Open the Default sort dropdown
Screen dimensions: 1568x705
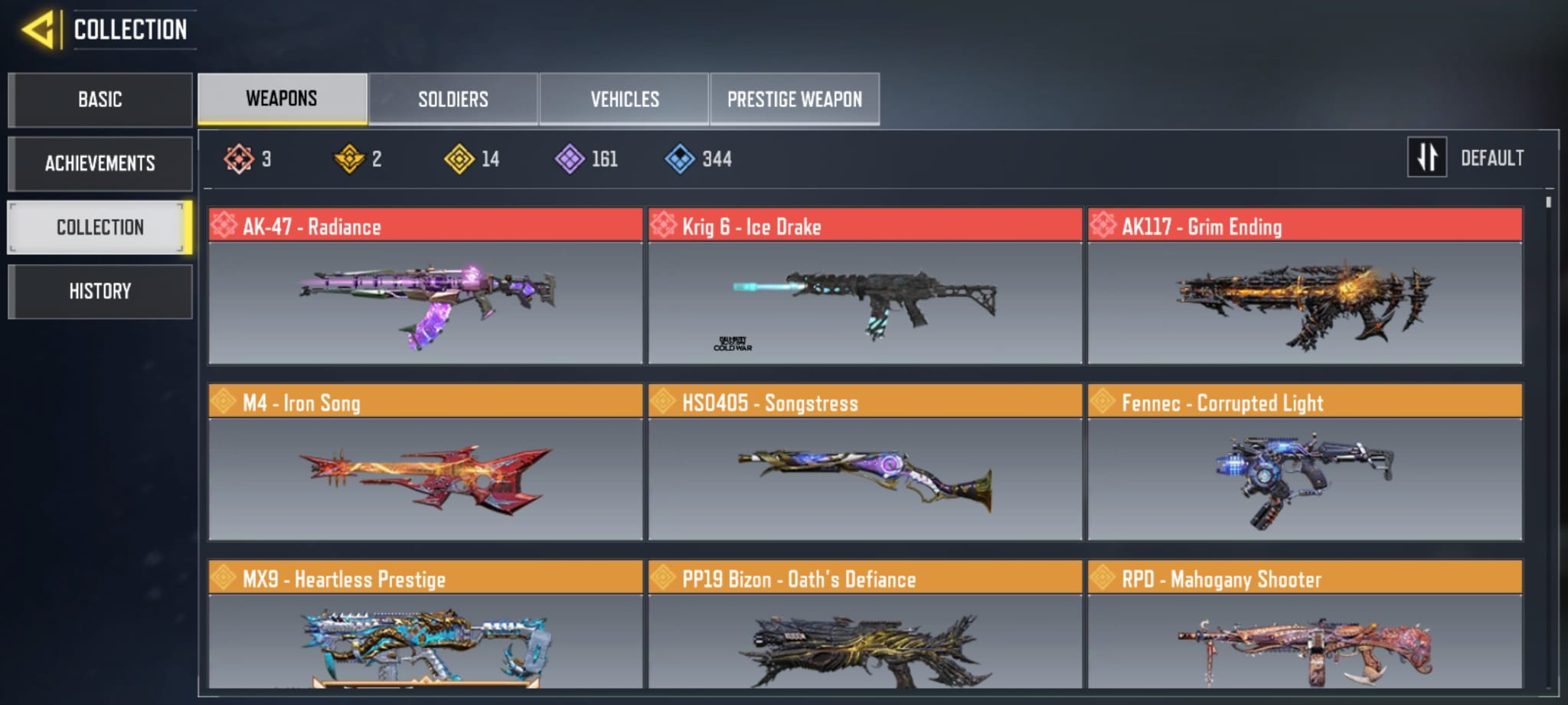1492,158
